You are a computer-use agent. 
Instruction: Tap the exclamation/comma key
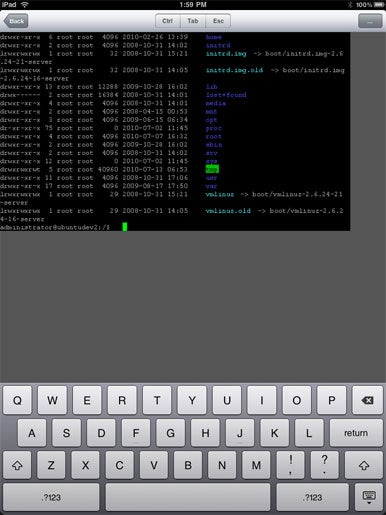point(290,465)
